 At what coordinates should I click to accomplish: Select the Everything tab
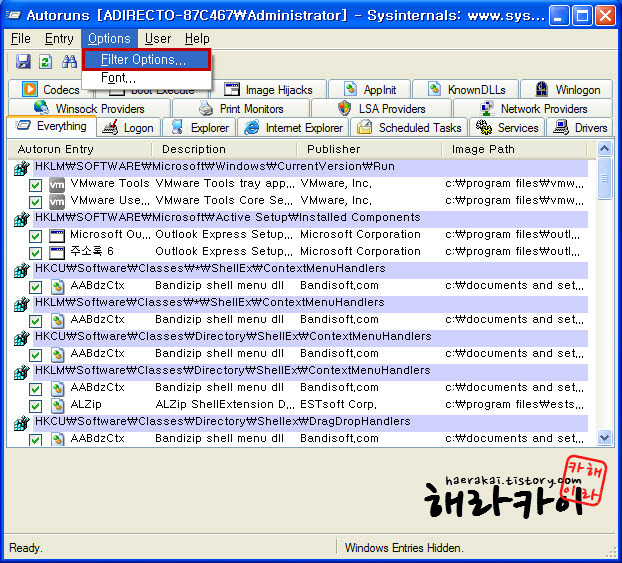(52, 126)
